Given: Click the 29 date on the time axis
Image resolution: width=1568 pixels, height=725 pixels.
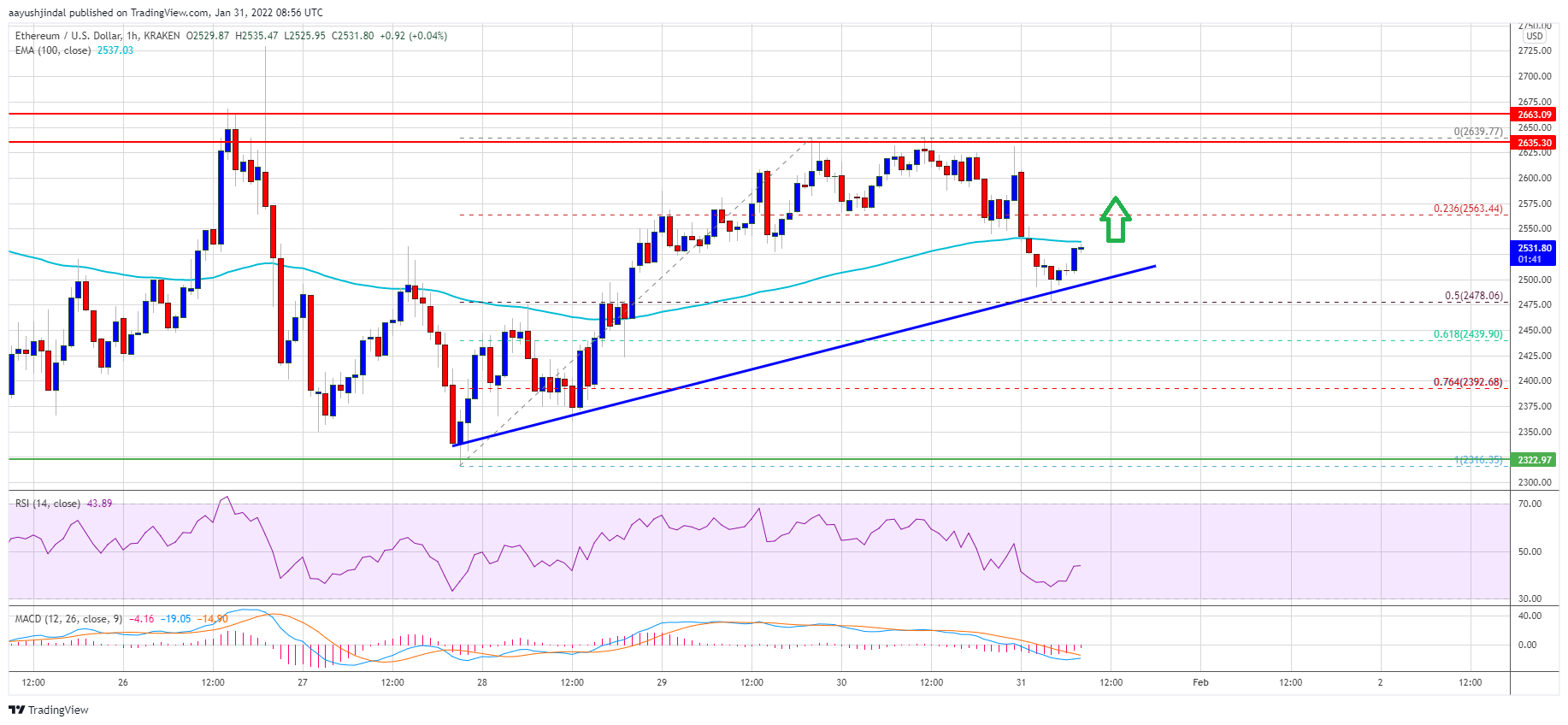Looking at the screenshot, I should (x=662, y=682).
